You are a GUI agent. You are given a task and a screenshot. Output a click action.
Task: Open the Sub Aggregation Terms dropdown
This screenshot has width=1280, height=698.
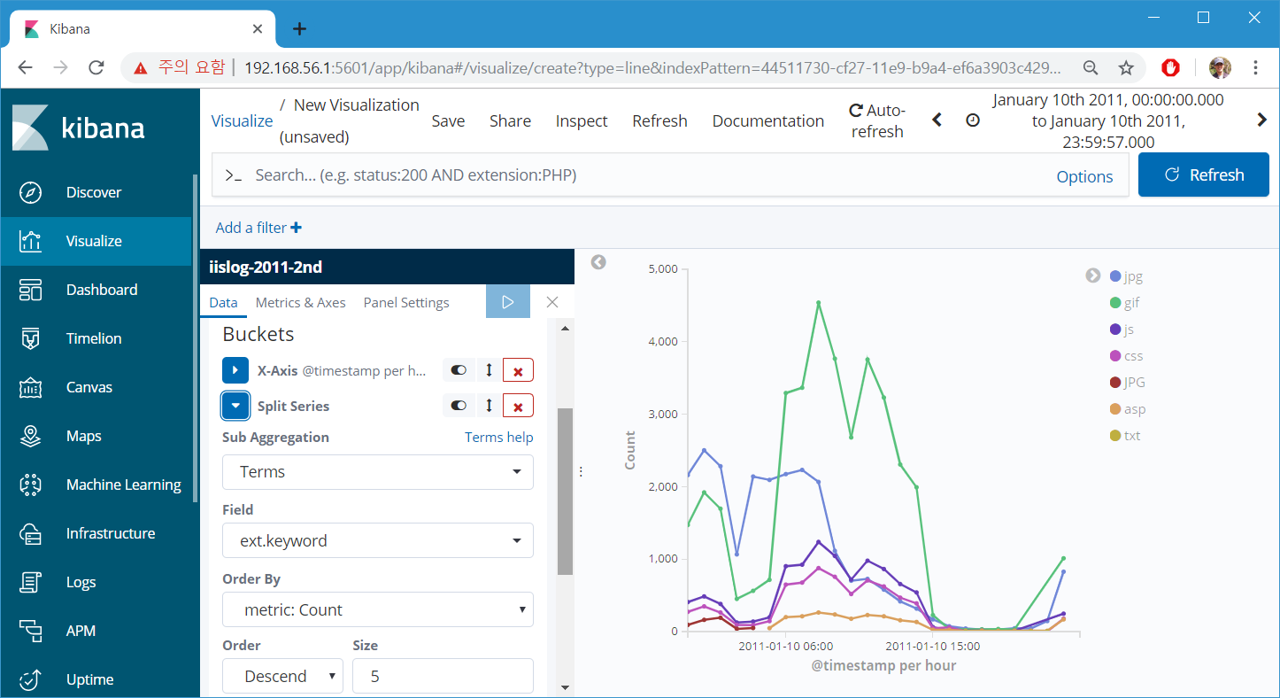(378, 472)
